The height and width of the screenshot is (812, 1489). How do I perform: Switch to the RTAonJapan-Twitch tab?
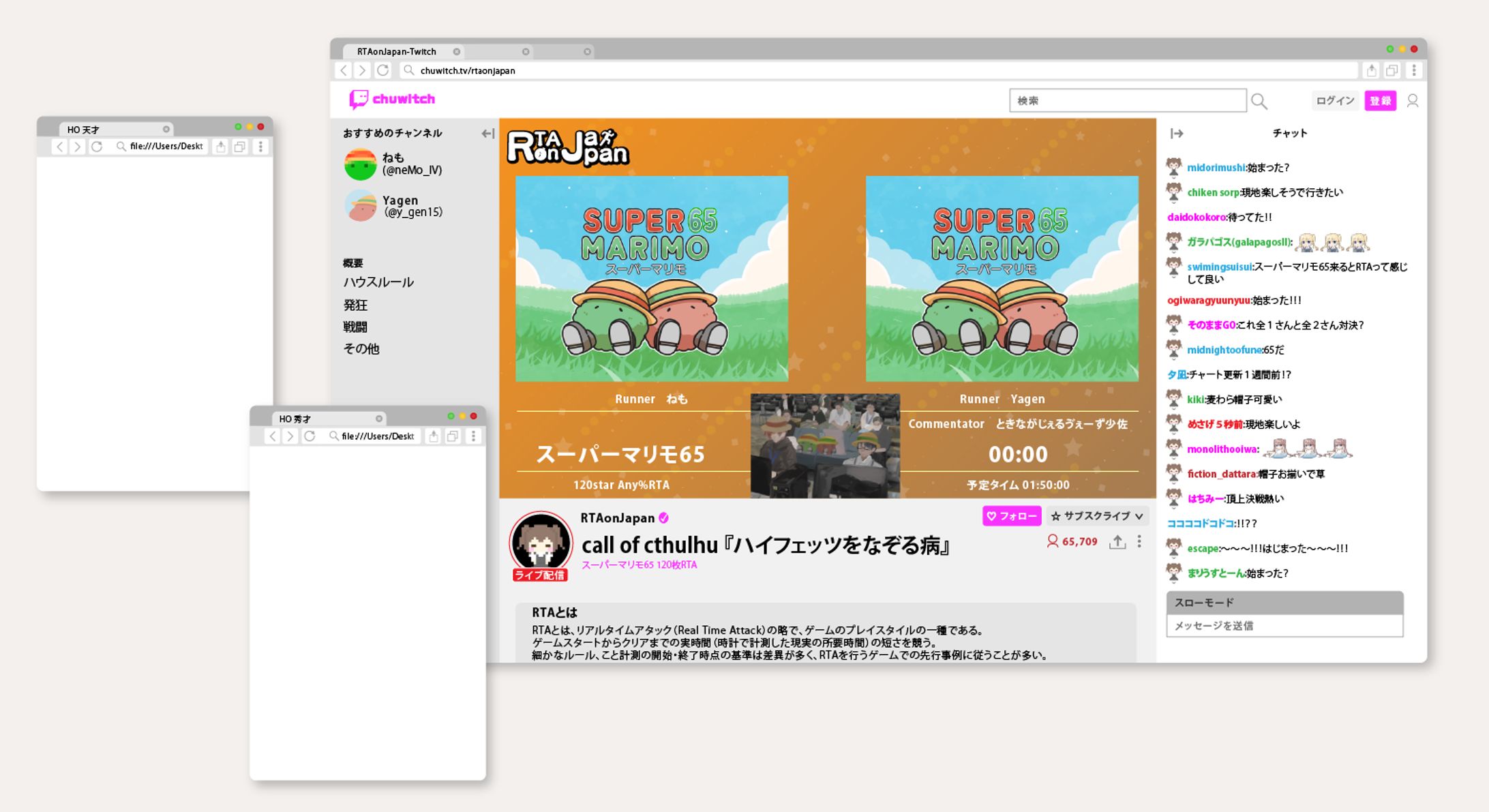397,52
